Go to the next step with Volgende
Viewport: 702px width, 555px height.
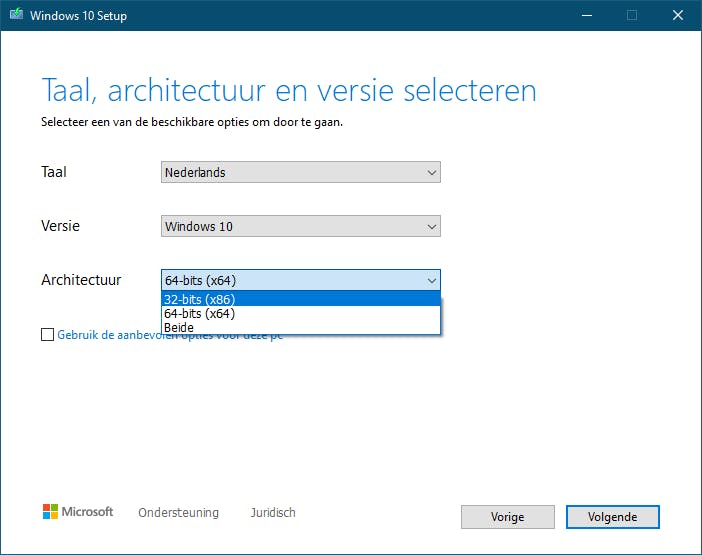(612, 517)
